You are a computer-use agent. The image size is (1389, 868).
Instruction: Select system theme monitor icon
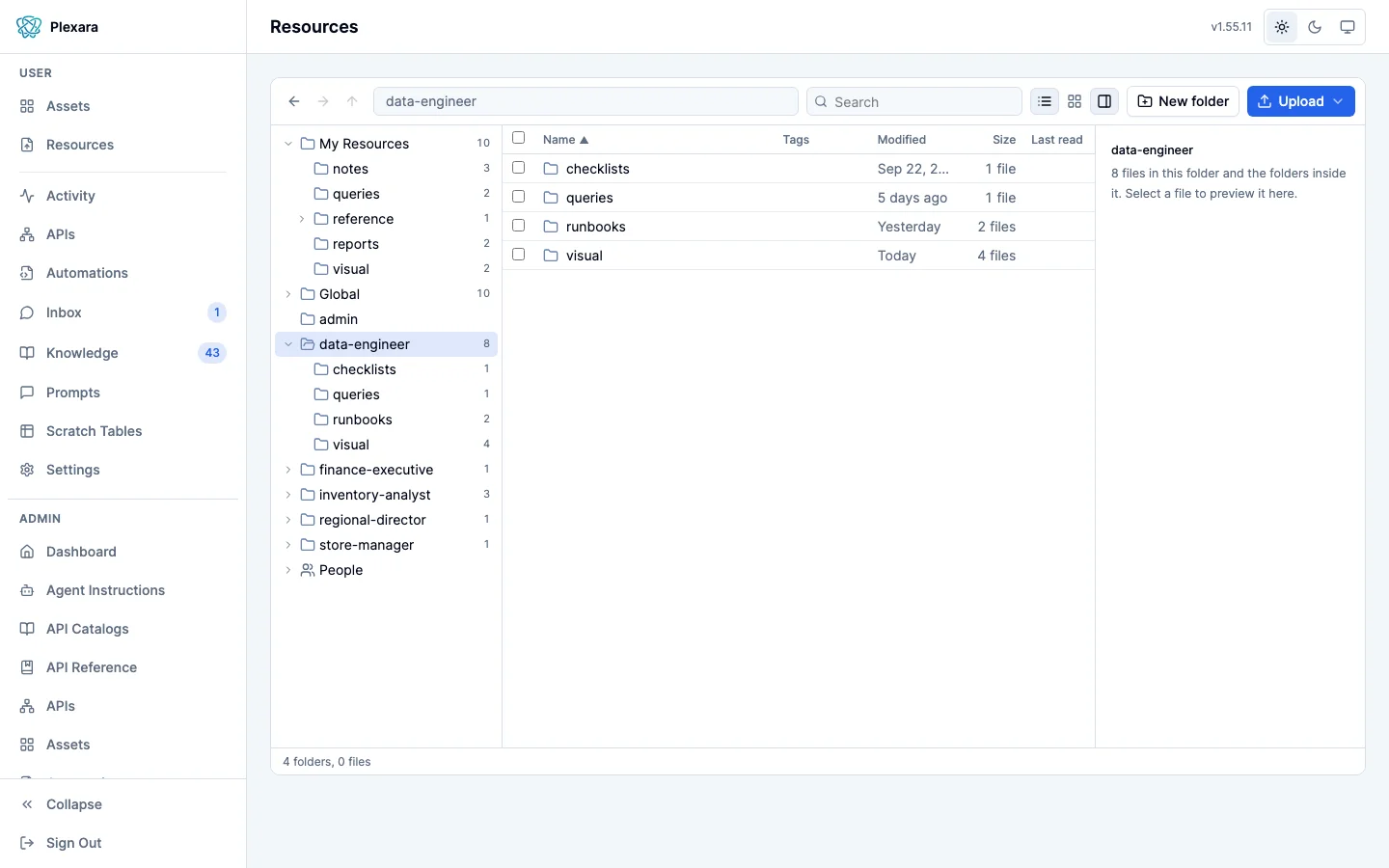tap(1348, 27)
